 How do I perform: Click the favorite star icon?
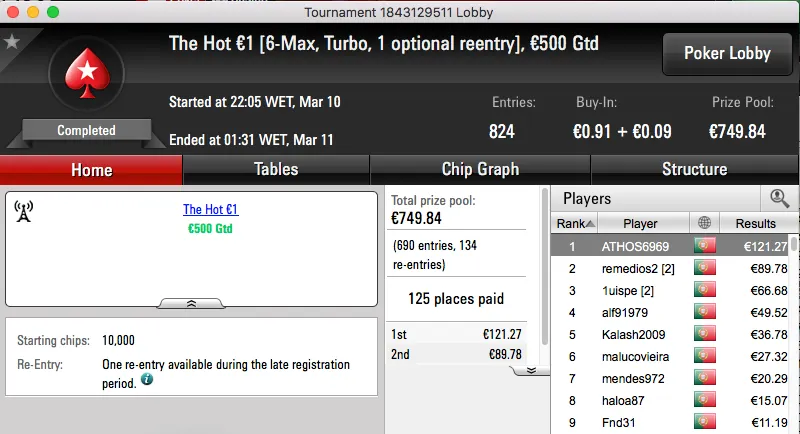12,42
